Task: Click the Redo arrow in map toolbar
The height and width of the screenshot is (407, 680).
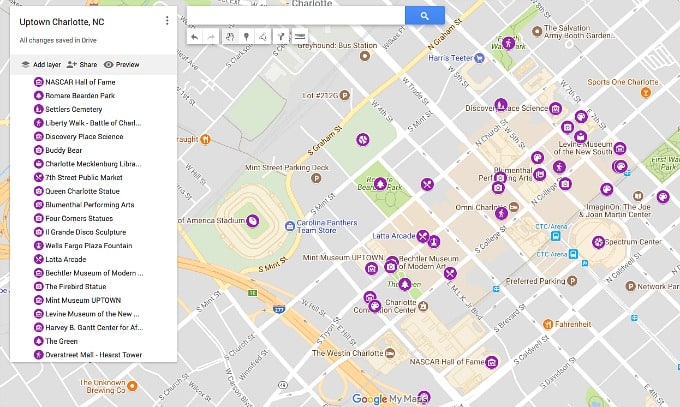Action: tap(211, 37)
